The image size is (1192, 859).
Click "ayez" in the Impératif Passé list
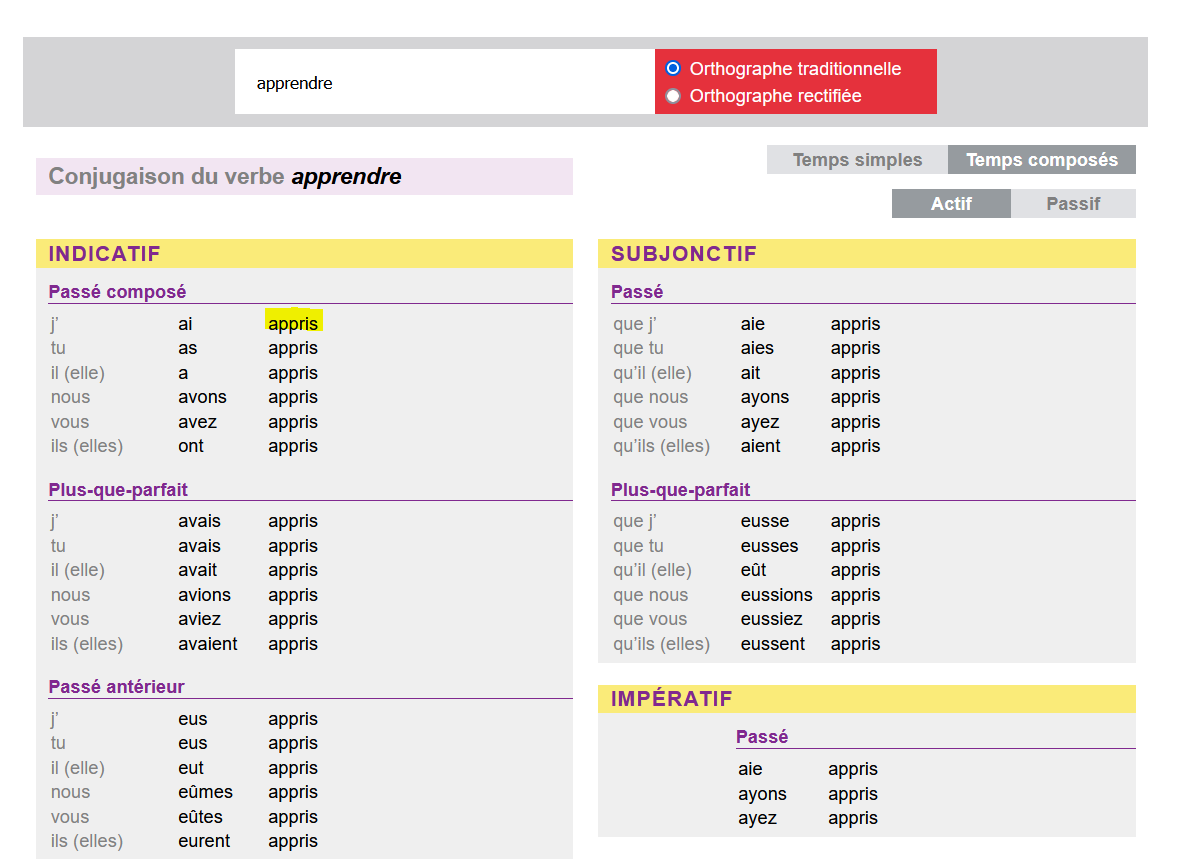[x=757, y=819]
